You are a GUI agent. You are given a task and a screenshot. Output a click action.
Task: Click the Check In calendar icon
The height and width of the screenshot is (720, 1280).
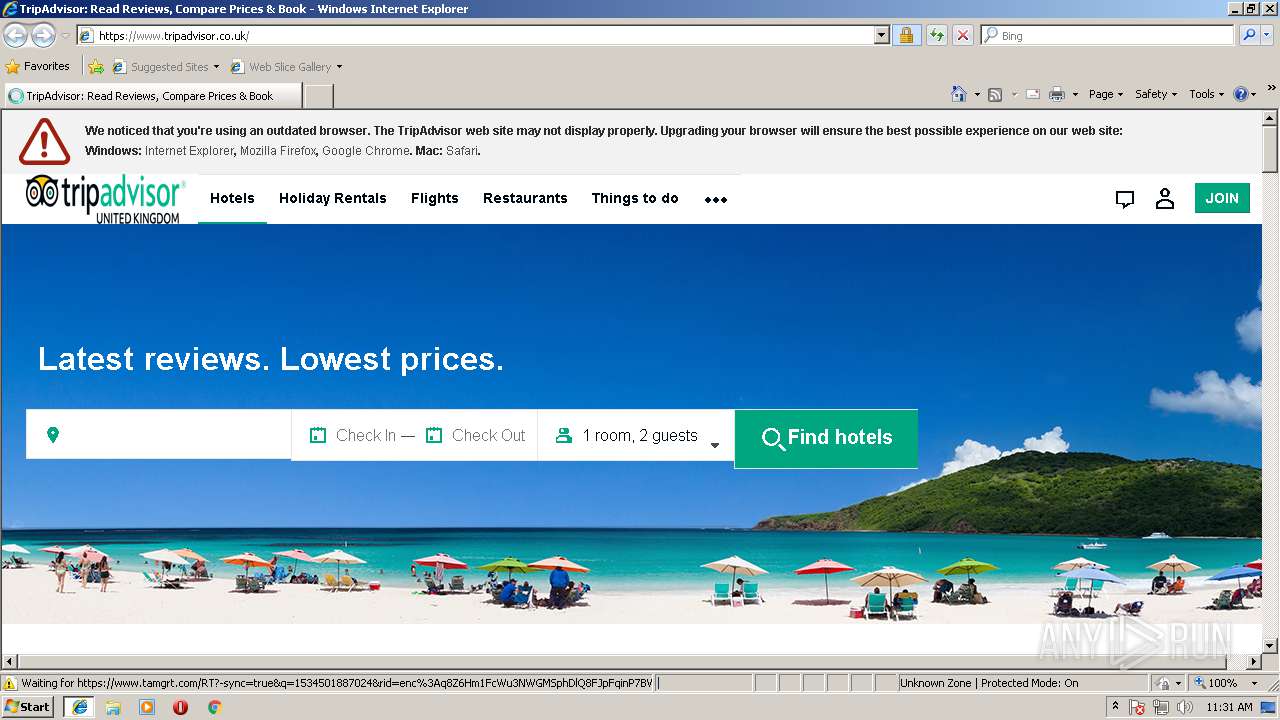click(x=318, y=435)
